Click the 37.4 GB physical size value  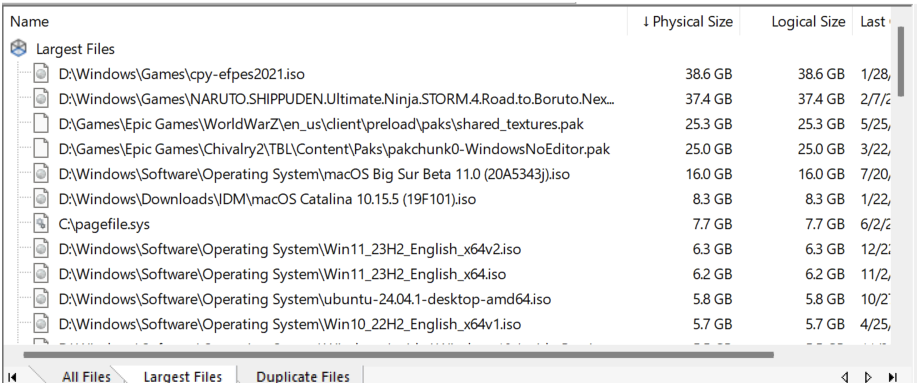click(709, 99)
